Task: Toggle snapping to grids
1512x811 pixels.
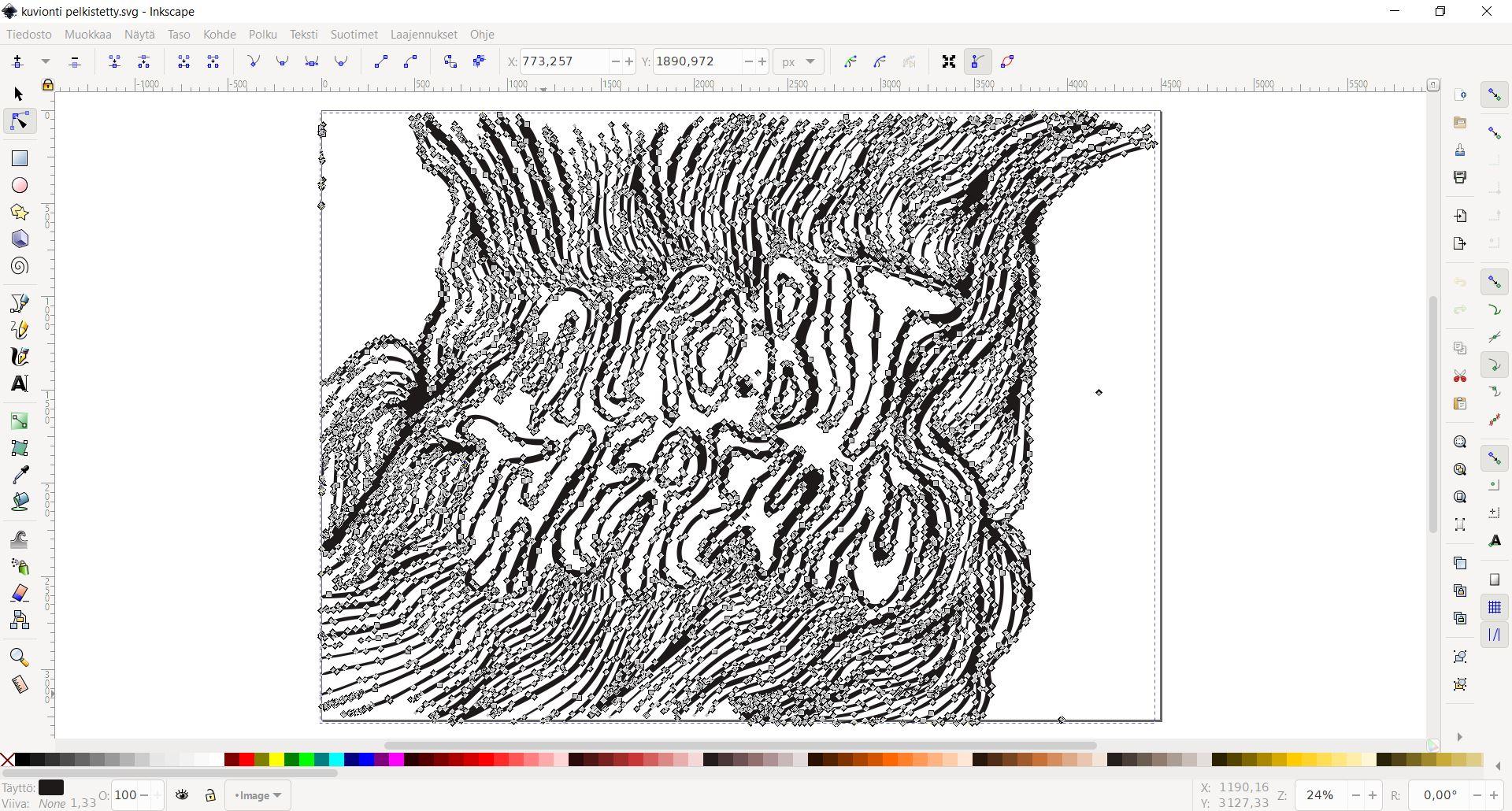Action: [1494, 607]
